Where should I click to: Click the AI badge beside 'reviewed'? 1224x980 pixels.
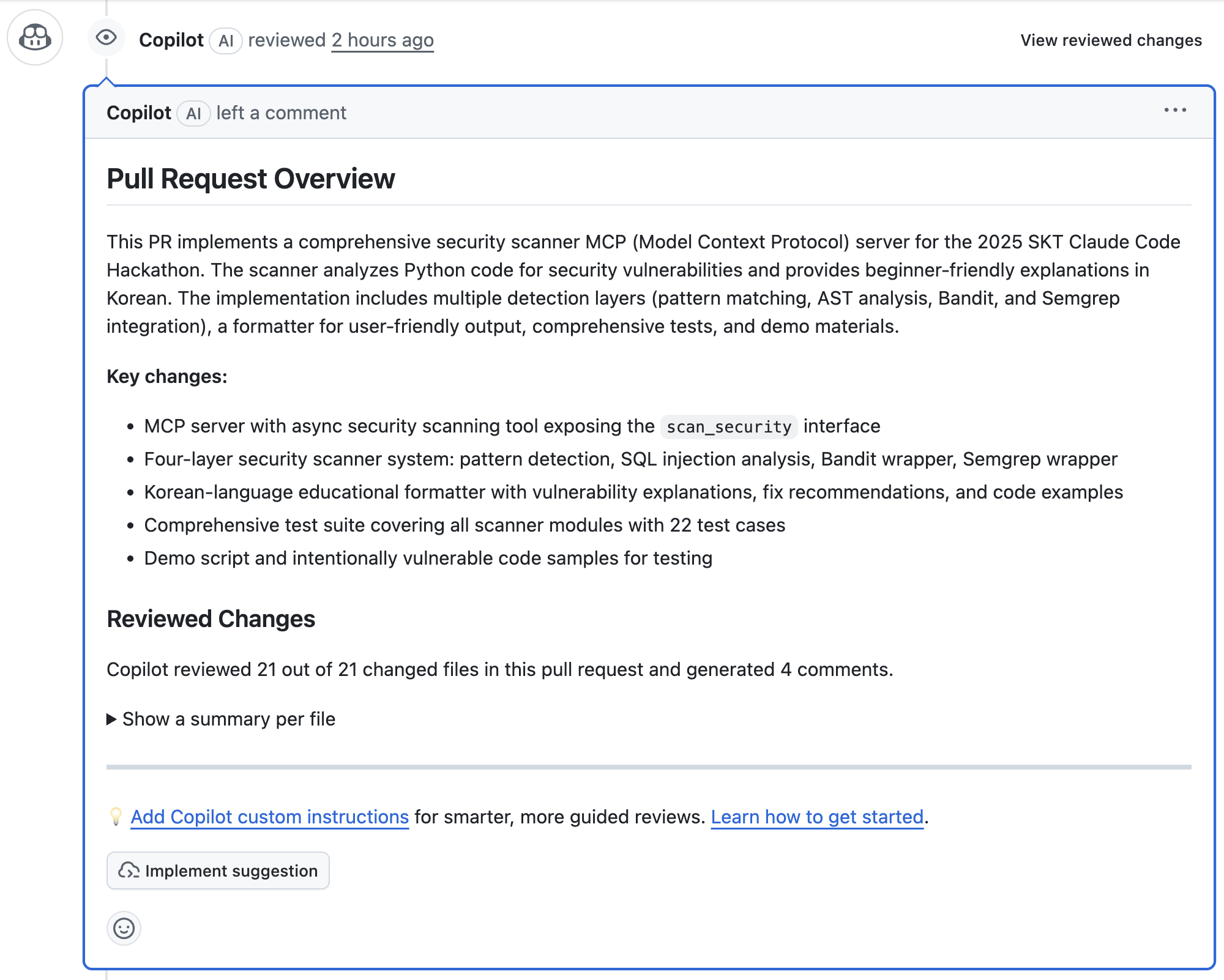pyautogui.click(x=226, y=40)
